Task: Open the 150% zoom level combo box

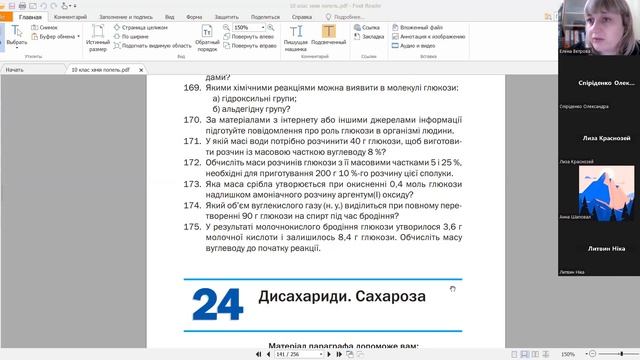Action: coord(249,27)
